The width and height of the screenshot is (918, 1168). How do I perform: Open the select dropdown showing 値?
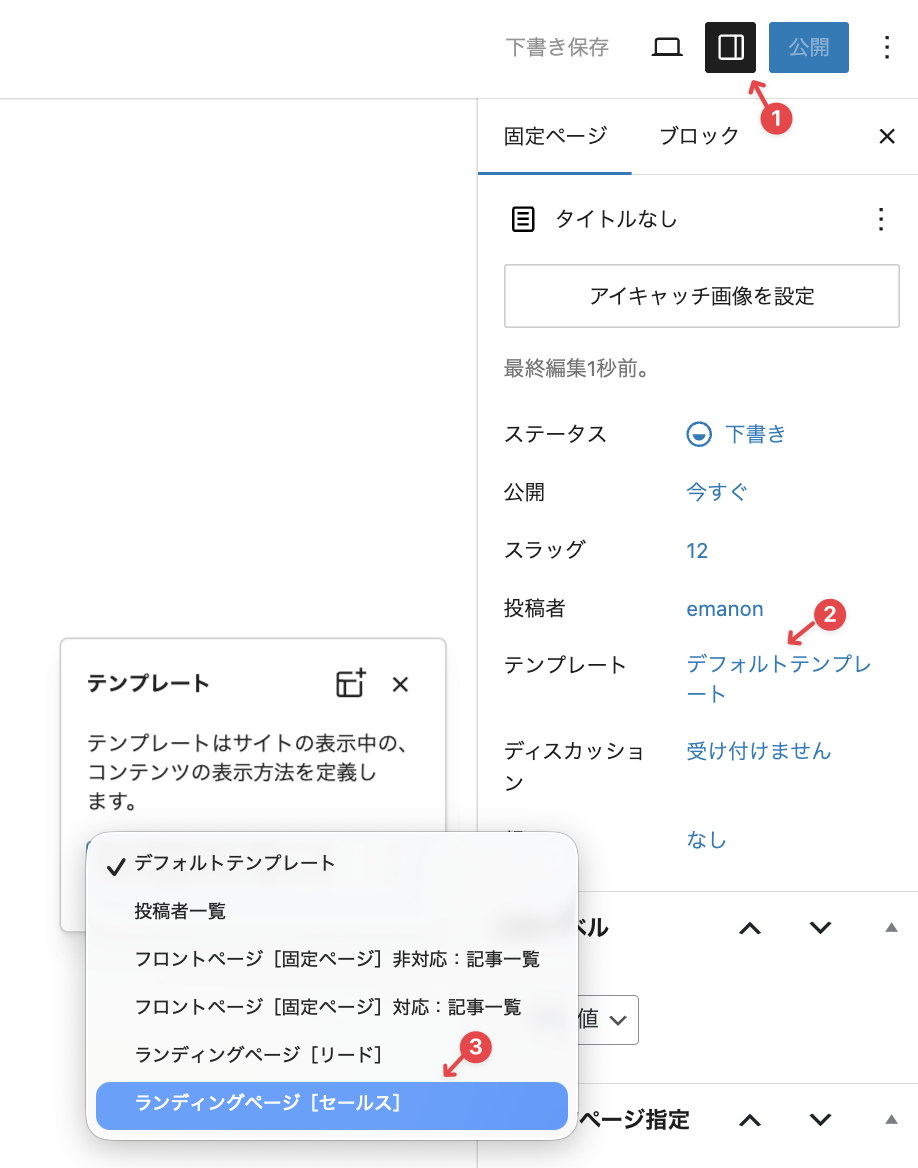click(x=605, y=1019)
